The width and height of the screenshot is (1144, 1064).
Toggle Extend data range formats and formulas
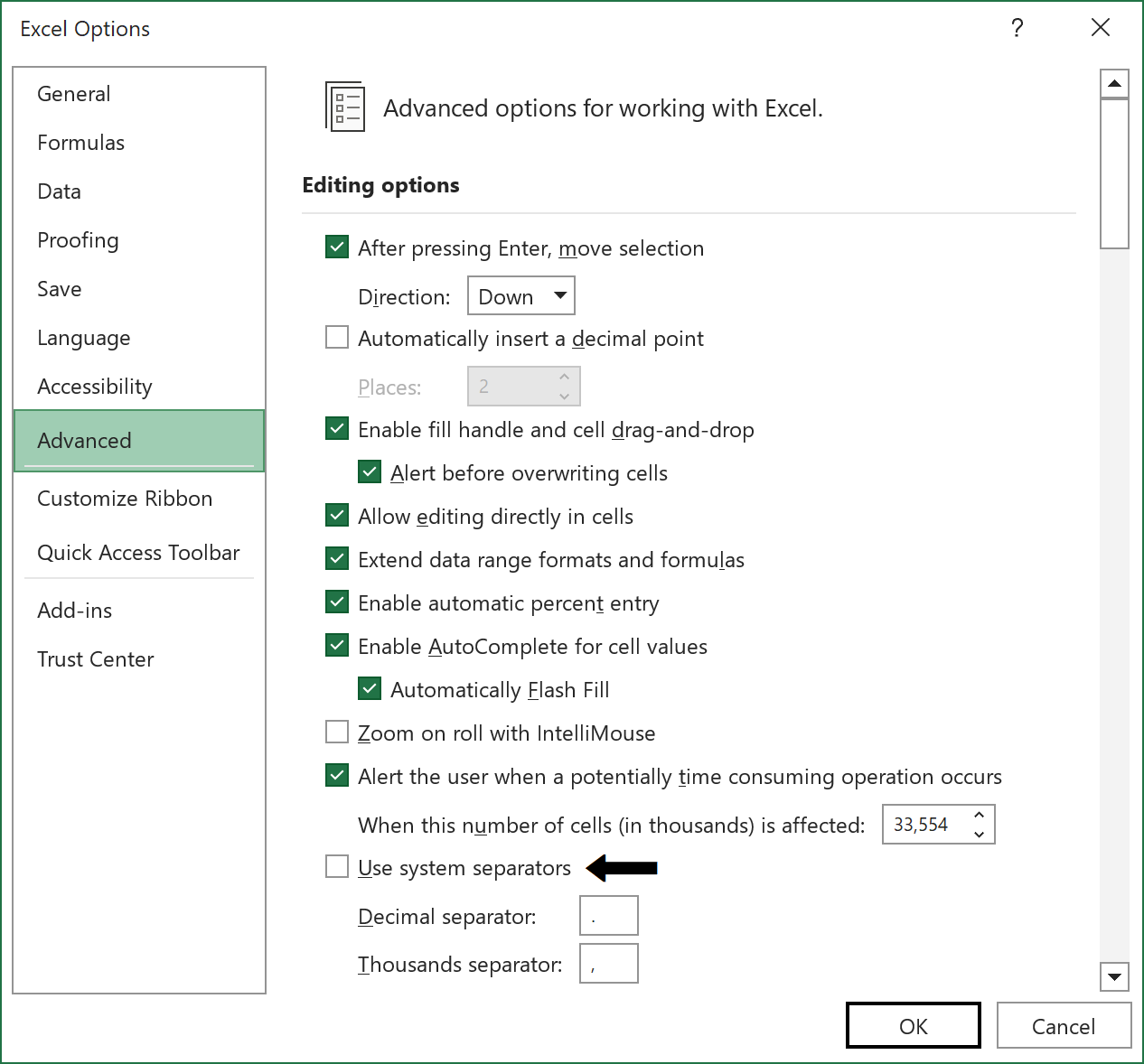coord(337,558)
